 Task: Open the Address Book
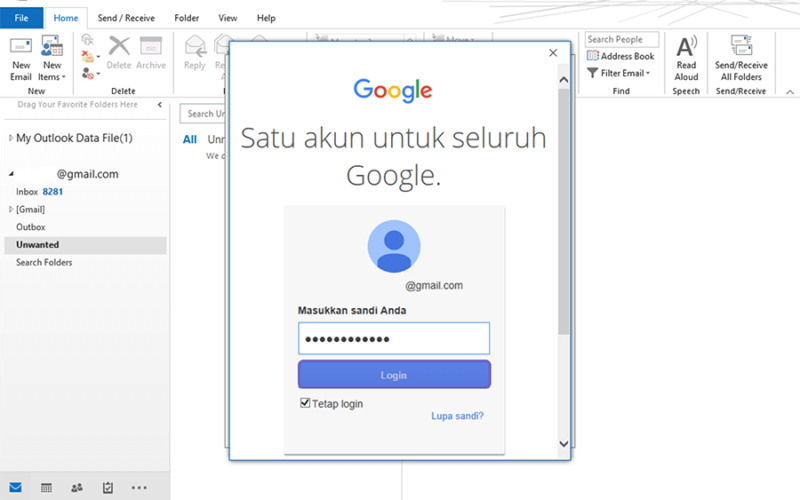(621, 56)
